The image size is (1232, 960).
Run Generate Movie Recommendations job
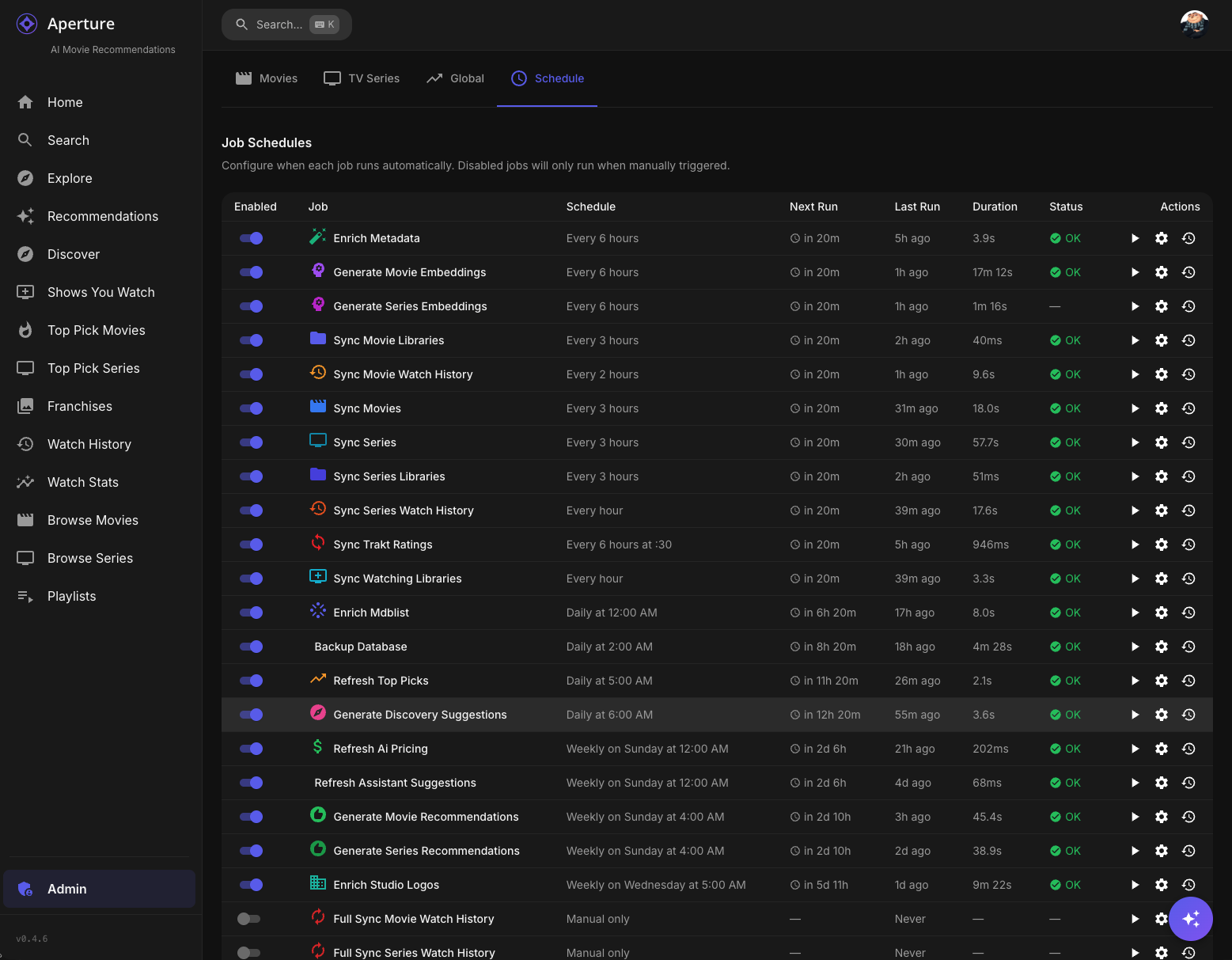(1135, 817)
